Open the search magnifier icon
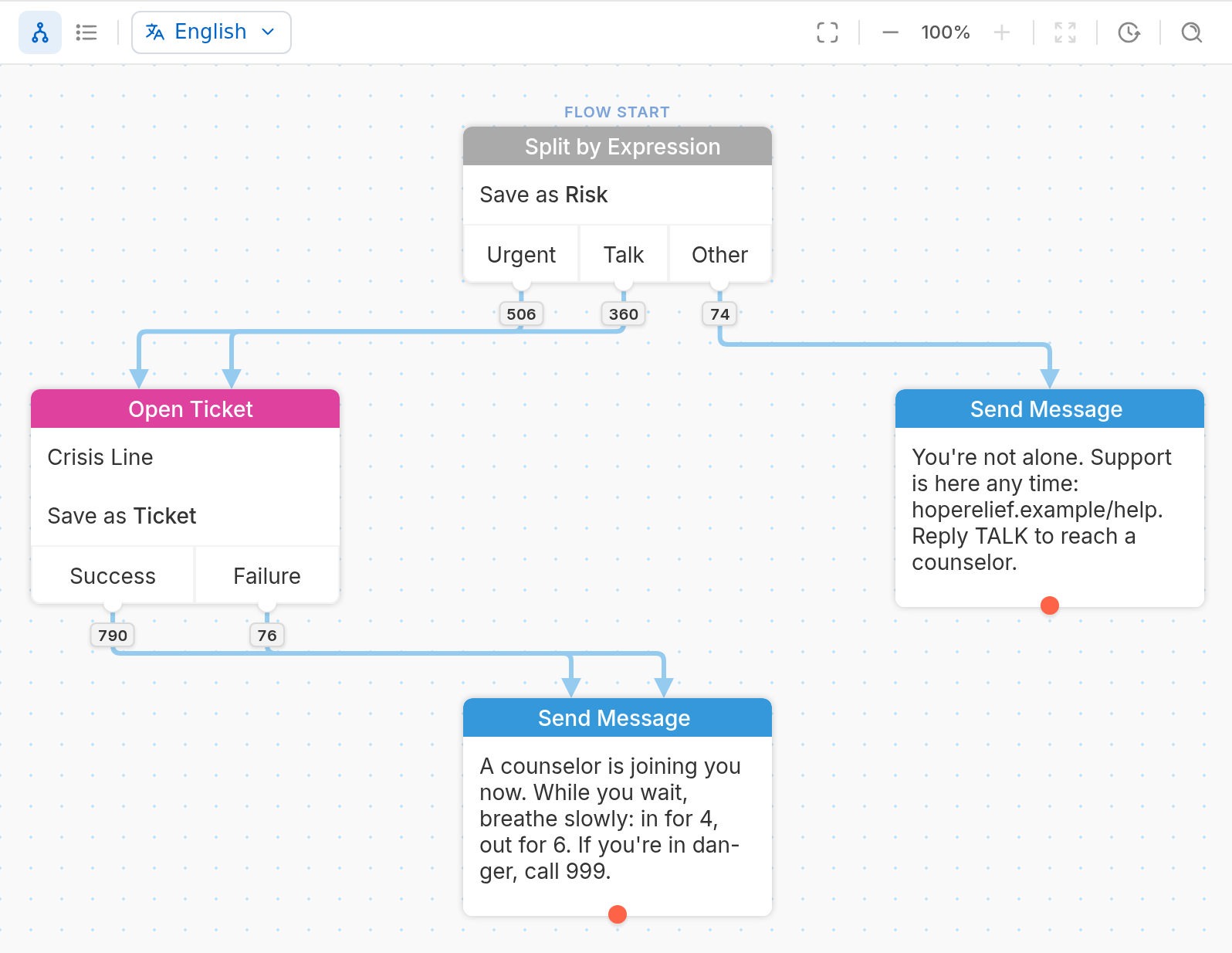The width and height of the screenshot is (1232, 953). tap(1192, 32)
